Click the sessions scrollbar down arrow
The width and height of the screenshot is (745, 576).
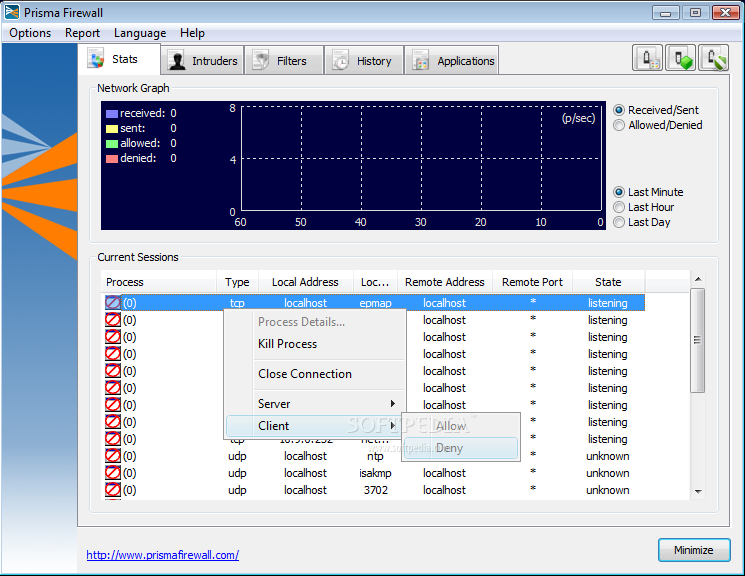click(x=698, y=491)
